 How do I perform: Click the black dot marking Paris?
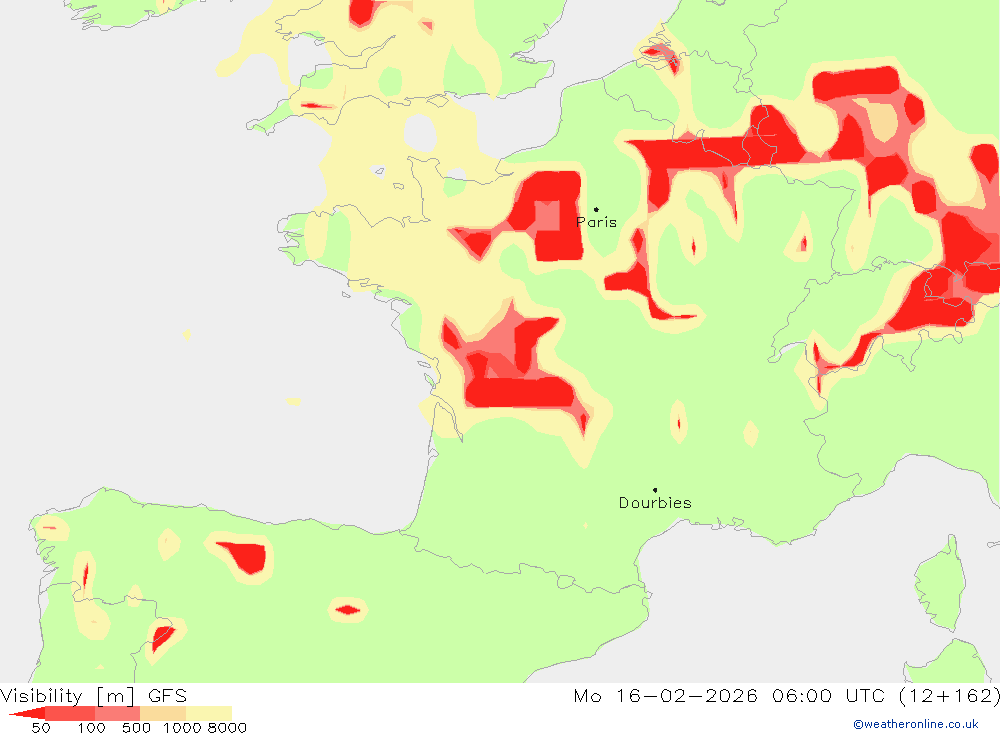pos(596,209)
